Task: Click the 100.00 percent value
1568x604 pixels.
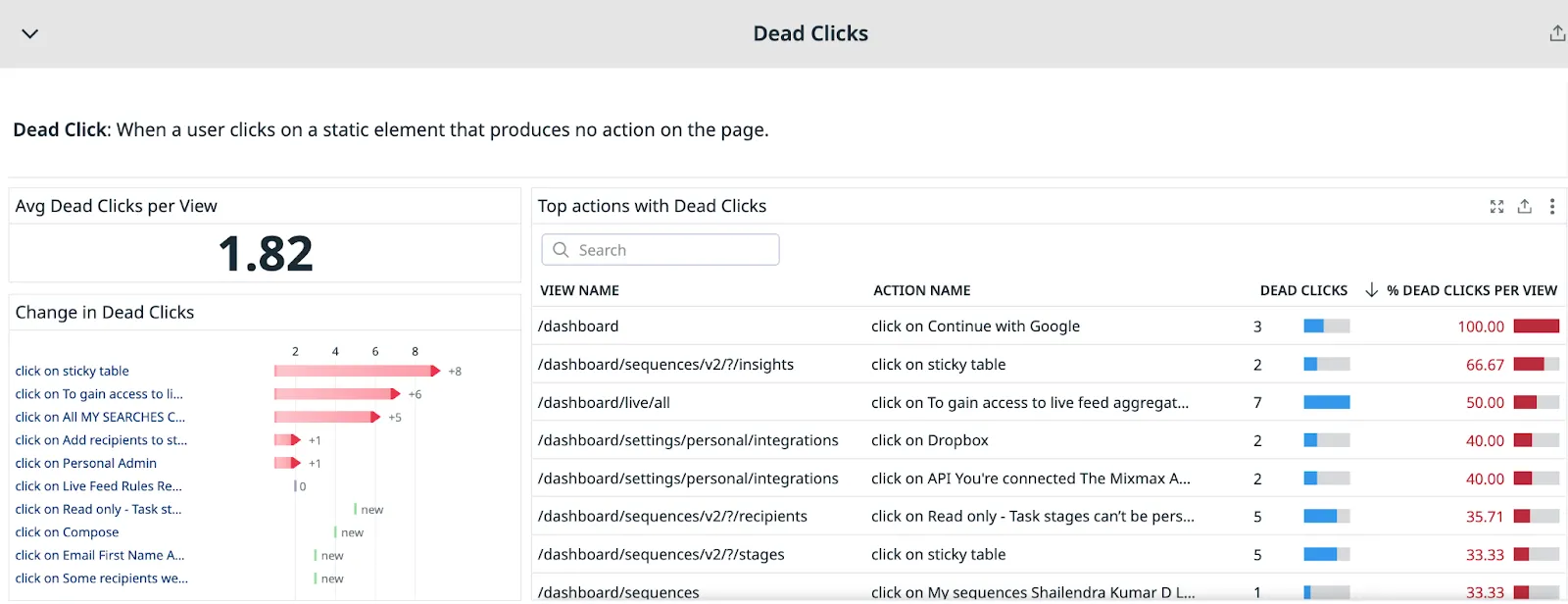Action: [x=1481, y=327]
